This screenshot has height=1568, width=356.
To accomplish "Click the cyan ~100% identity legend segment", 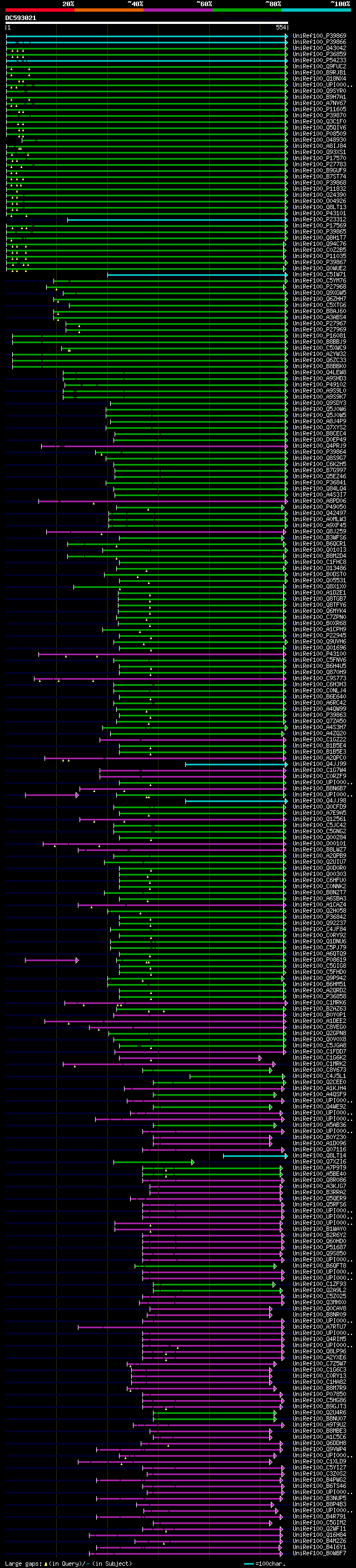I will coord(316,10).
